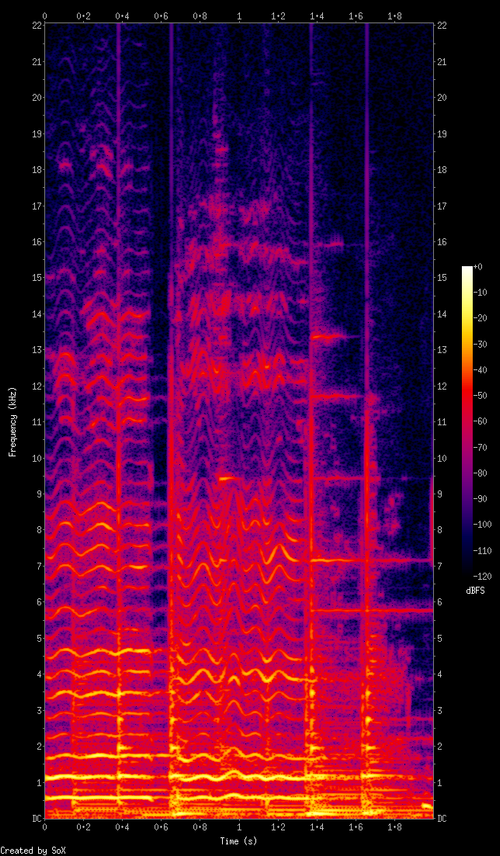Screen dimensions: 500x856
Task: Click the "0" label on the top time axis
Action: tap(45, 17)
